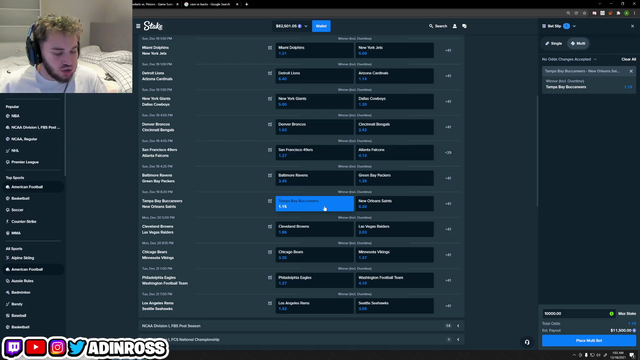
Task: Open stats icon for Lions vs Cardinals
Action: pyautogui.click(x=270, y=73)
